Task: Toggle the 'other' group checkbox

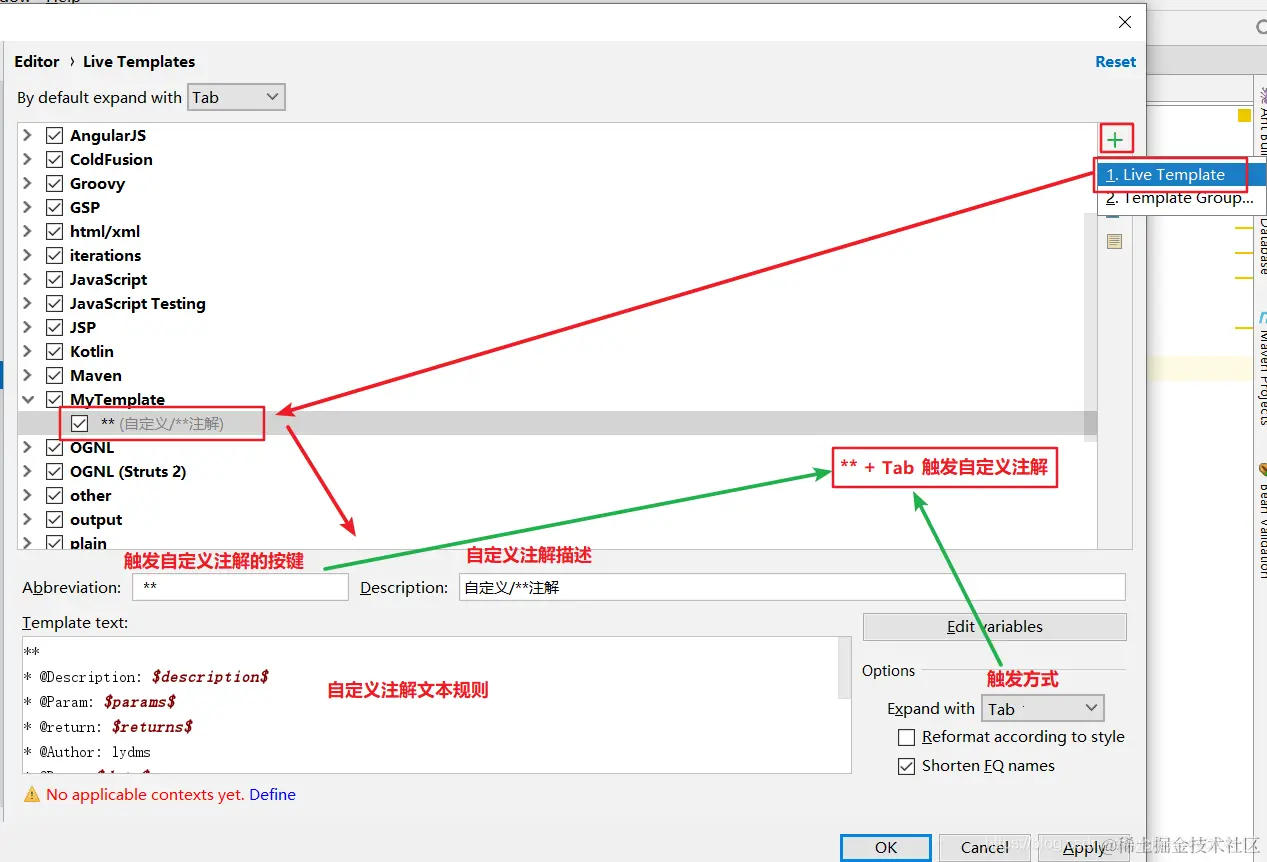Action: tap(55, 495)
